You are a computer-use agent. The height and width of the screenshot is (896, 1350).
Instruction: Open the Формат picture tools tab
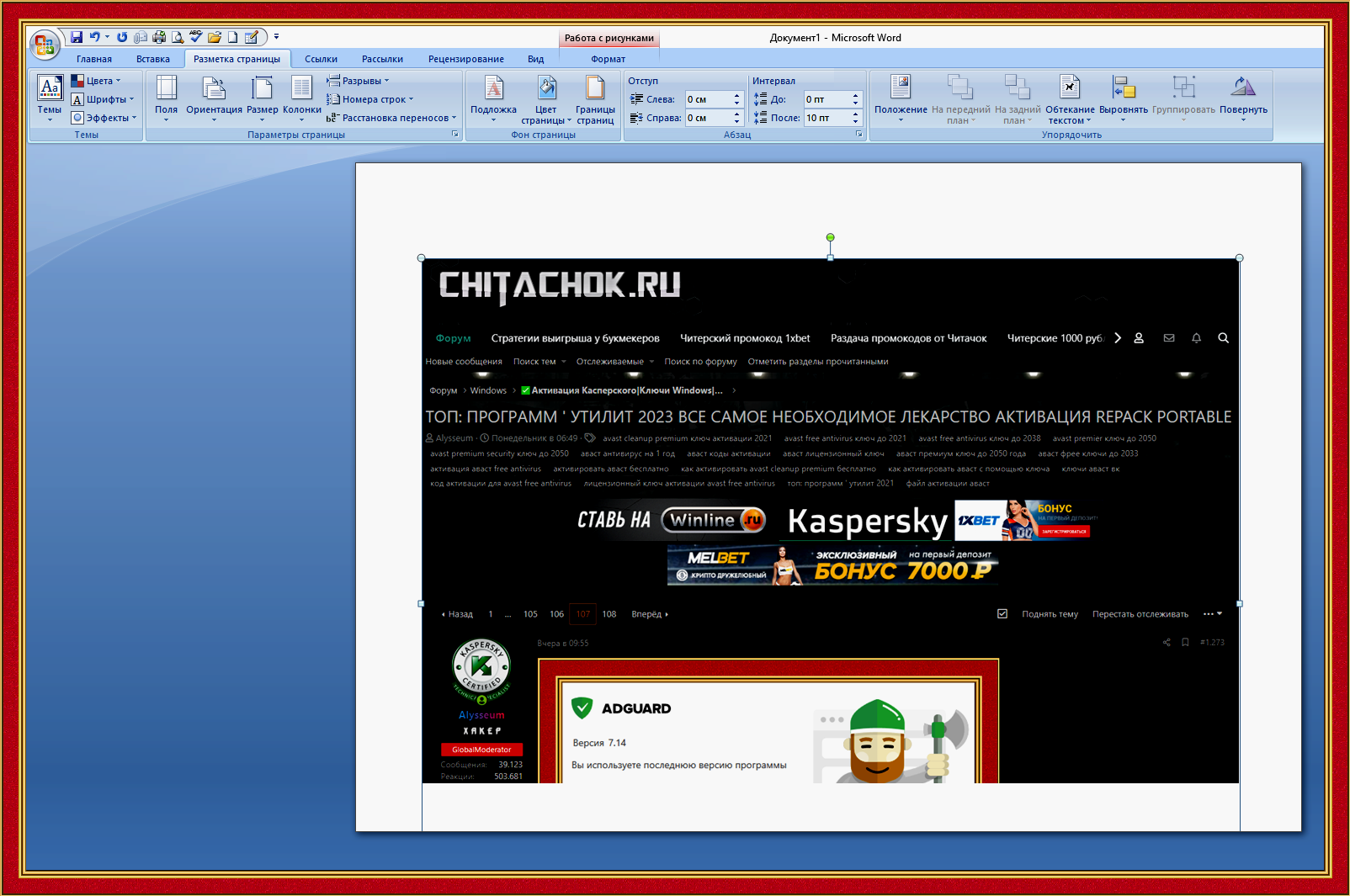pyautogui.click(x=609, y=59)
